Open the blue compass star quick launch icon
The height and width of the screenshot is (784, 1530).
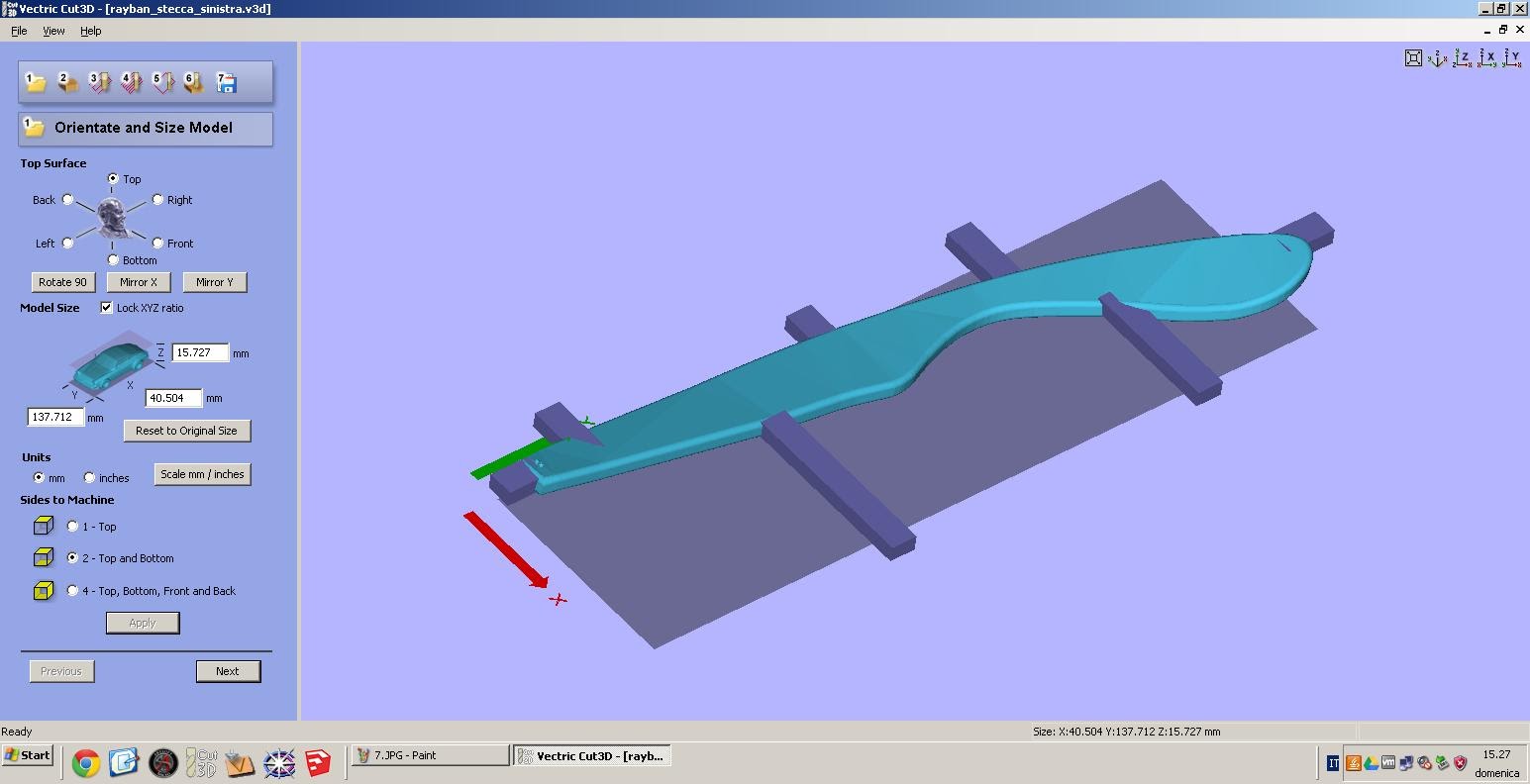tap(279, 763)
